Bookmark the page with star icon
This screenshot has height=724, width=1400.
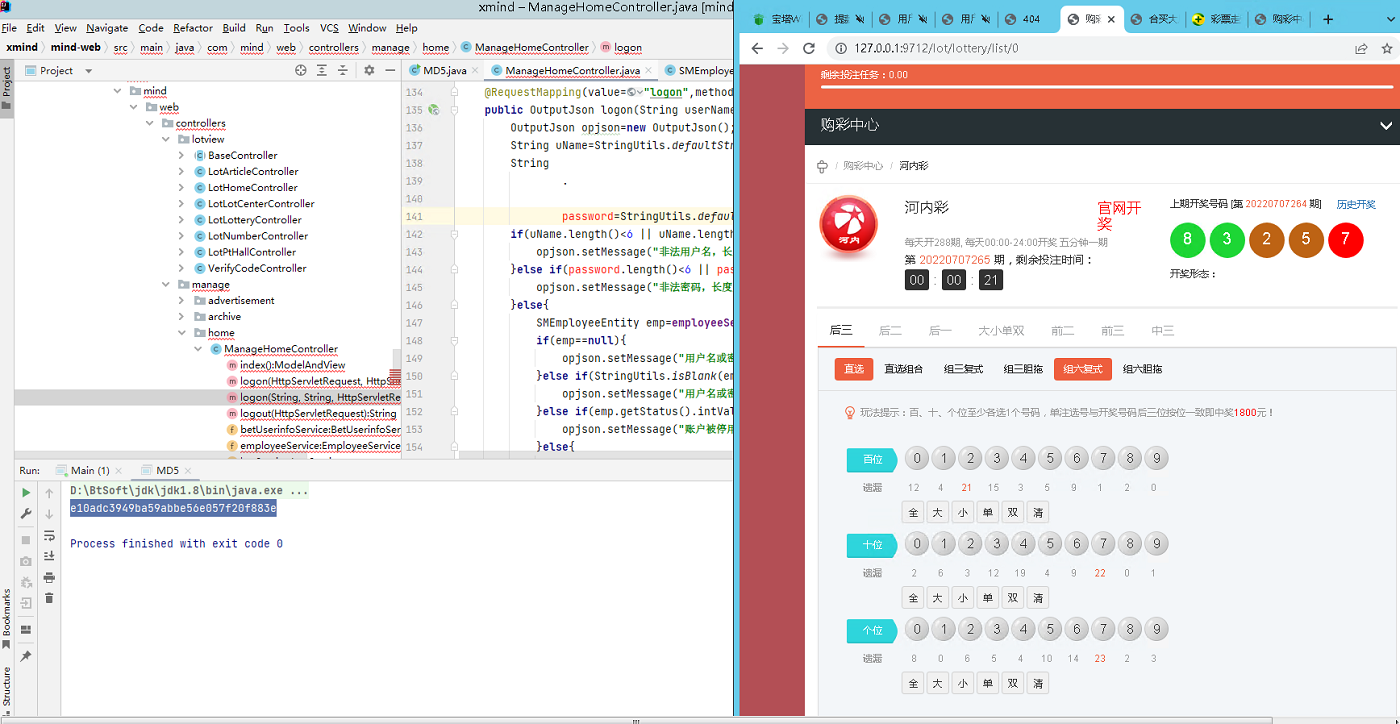pyautogui.click(x=1387, y=48)
